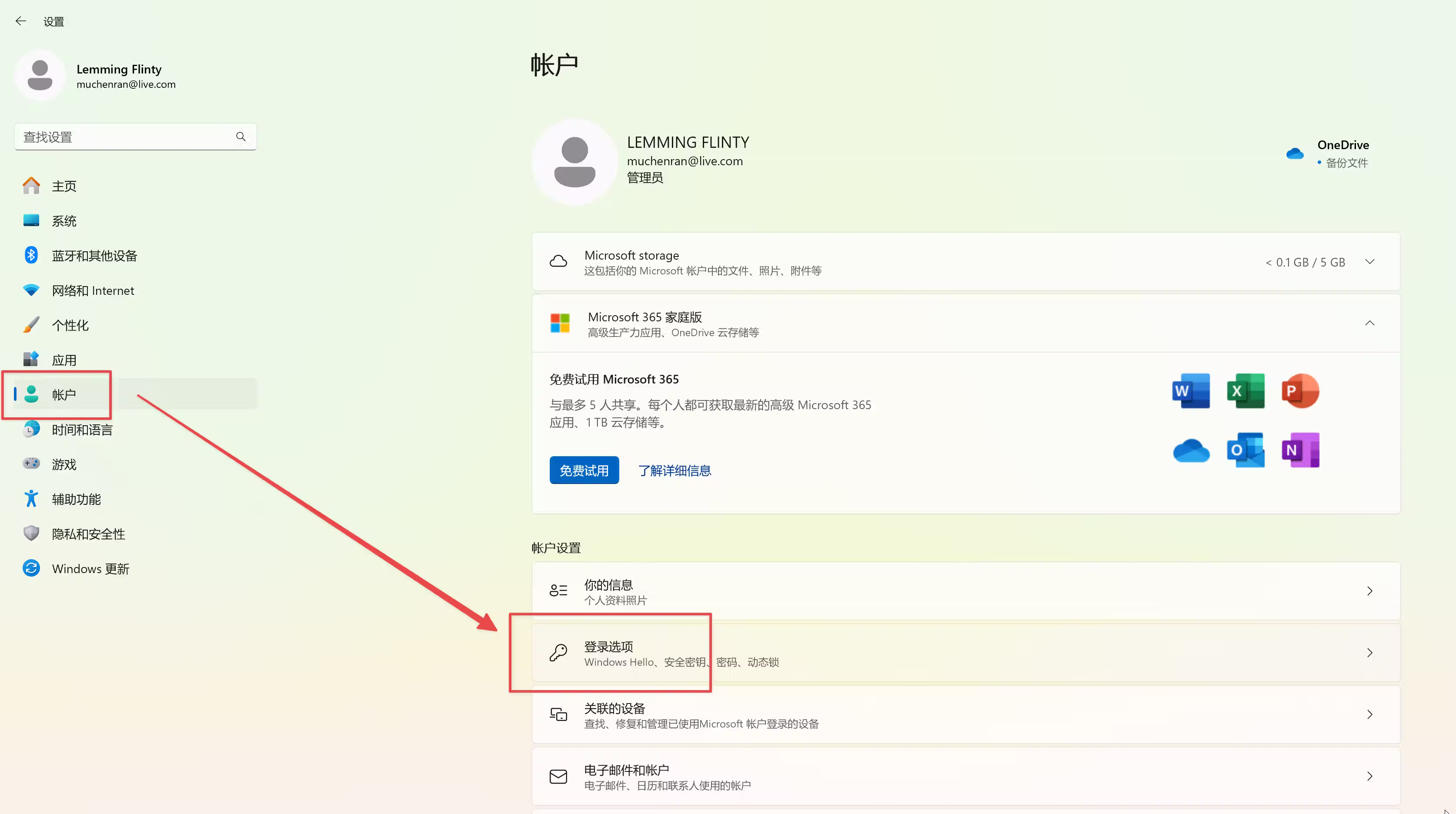Screen dimensions: 1456x814
Task: Click the back arrow in Settings
Action: (21, 21)
